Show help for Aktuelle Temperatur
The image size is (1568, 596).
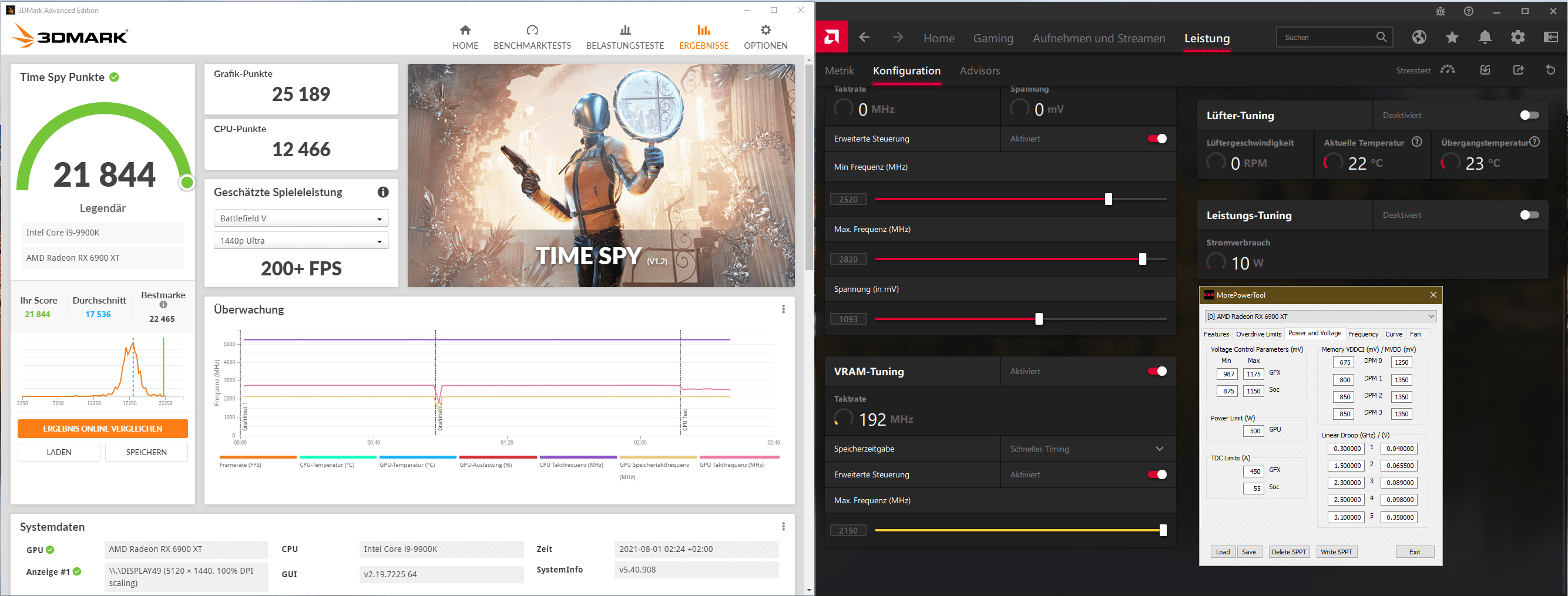1416,142
